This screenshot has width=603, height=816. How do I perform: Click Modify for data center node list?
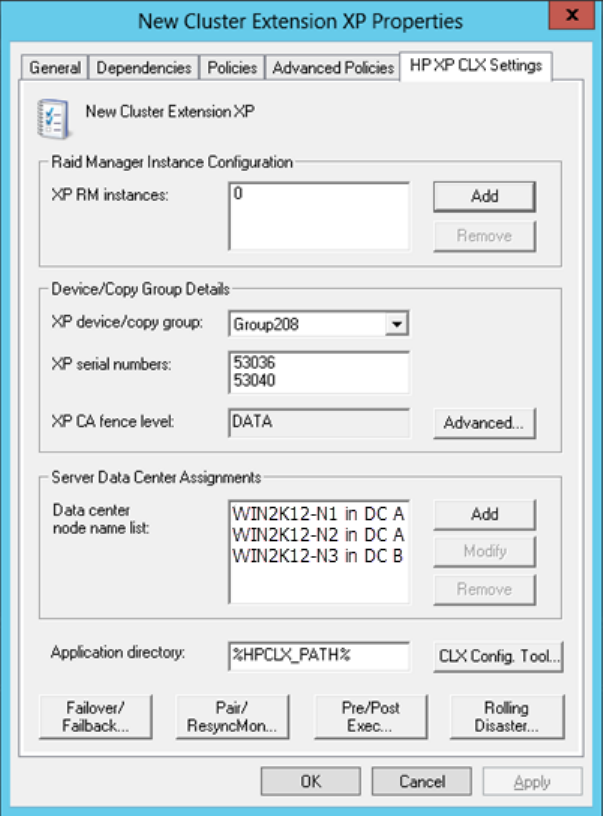click(484, 551)
